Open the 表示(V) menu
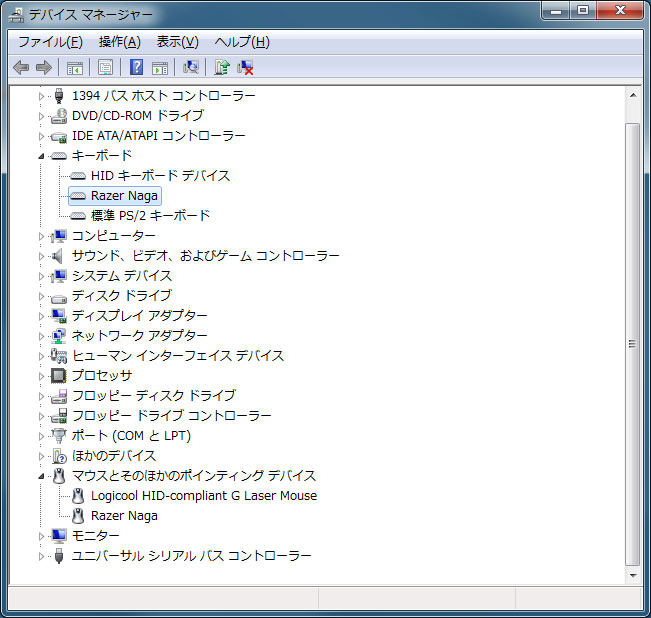Image resolution: width=651 pixels, height=618 pixels. [x=177, y=42]
